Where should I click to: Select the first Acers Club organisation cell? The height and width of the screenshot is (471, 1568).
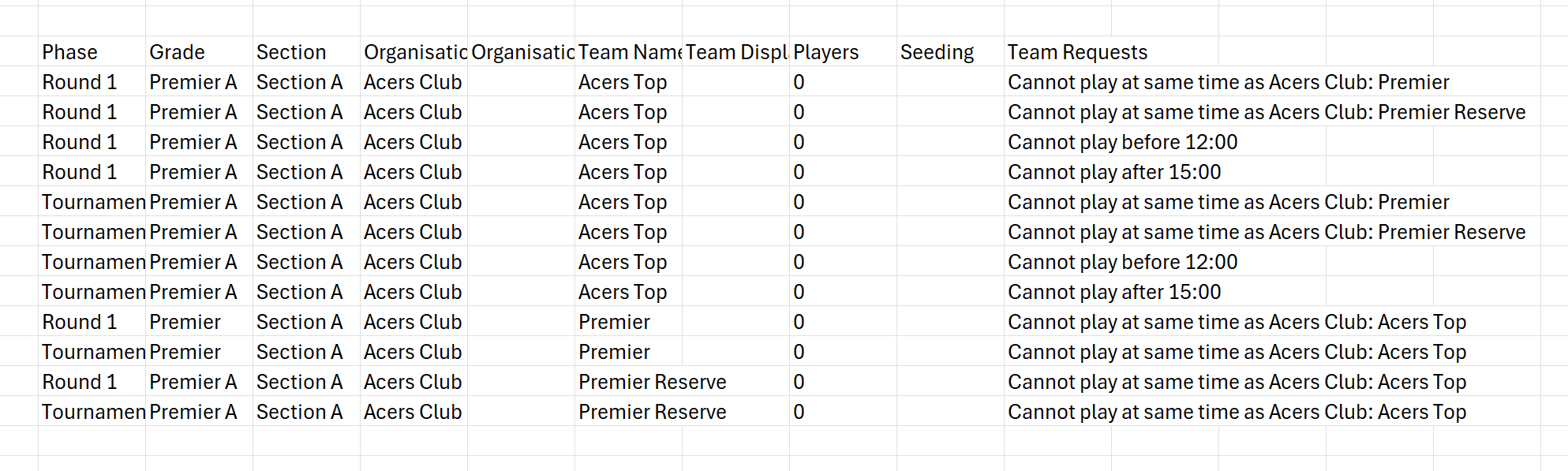tap(414, 82)
